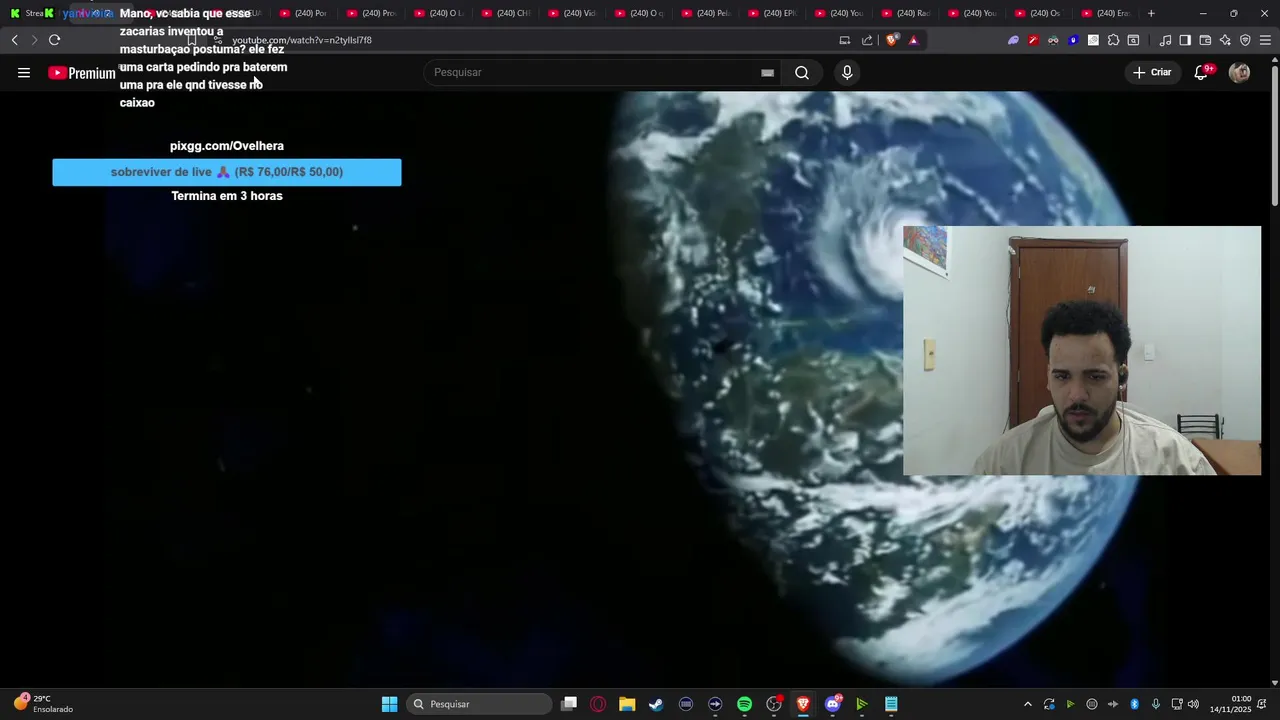Open the Leo AI sparkle icon

click(x=1225, y=40)
